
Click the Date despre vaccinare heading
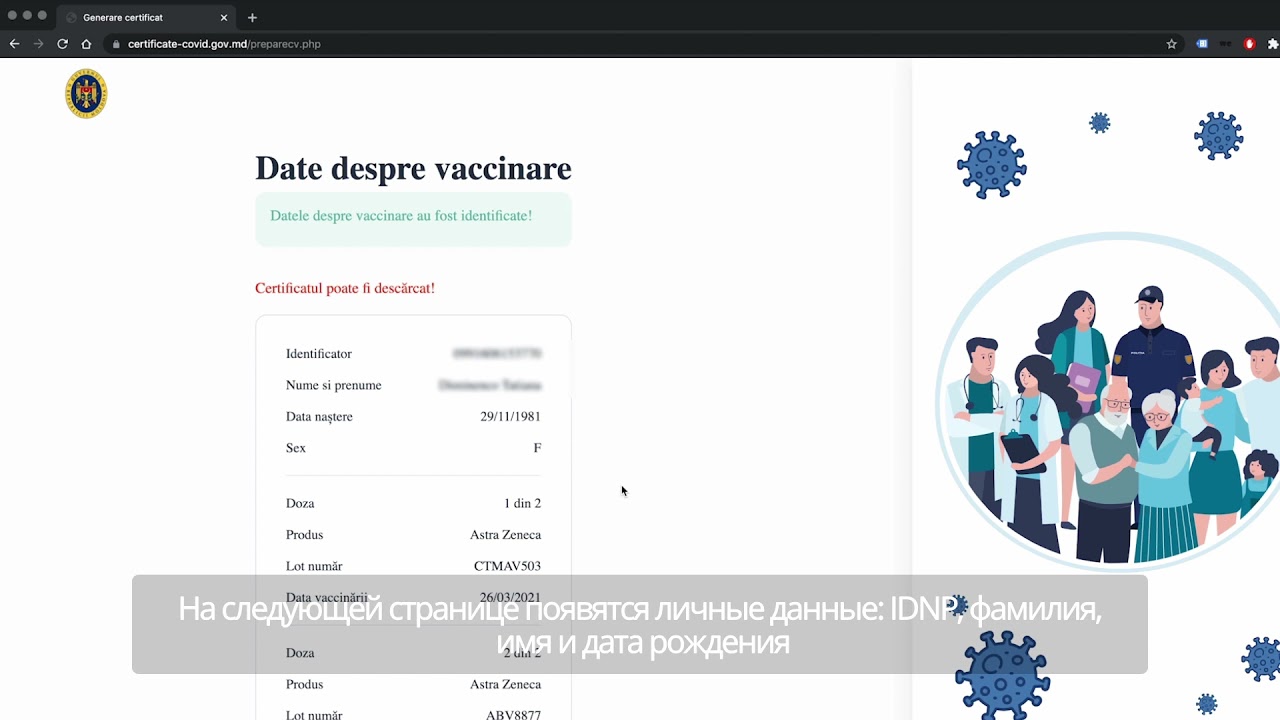[x=413, y=168]
